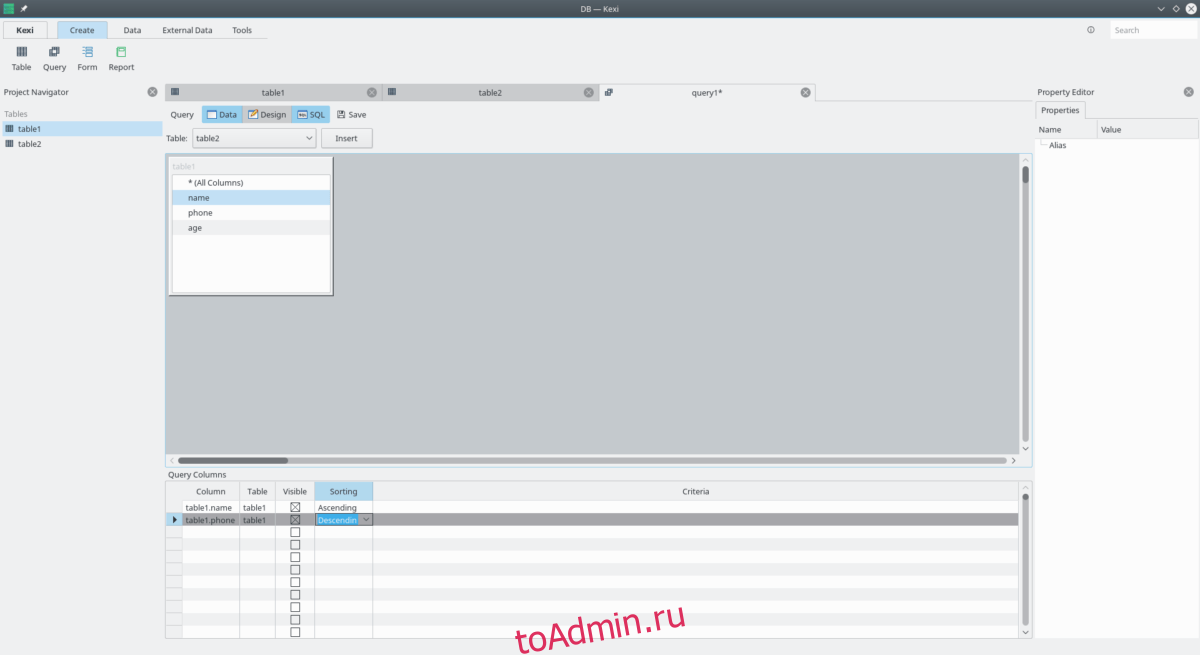Click the Column header in Query Columns
Image resolution: width=1200 pixels, height=655 pixels.
tap(211, 491)
